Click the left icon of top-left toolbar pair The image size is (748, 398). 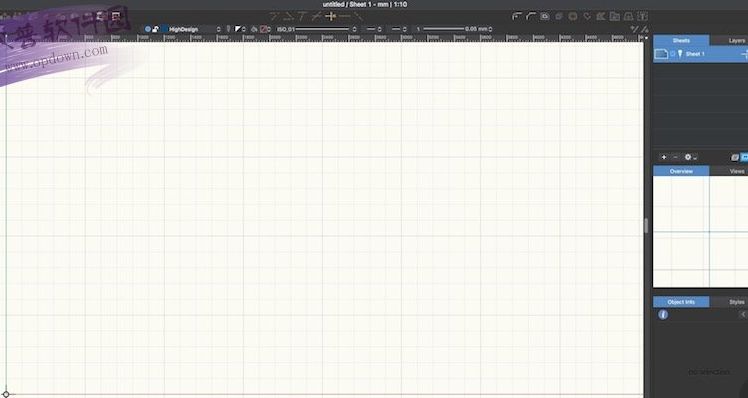click(x=101, y=16)
